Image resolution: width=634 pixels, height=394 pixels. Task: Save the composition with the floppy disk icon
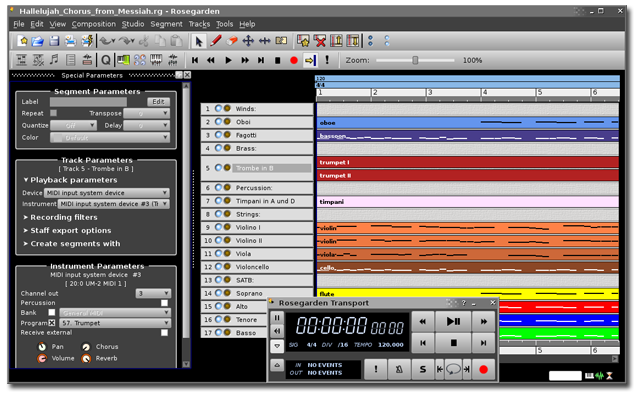point(54,41)
